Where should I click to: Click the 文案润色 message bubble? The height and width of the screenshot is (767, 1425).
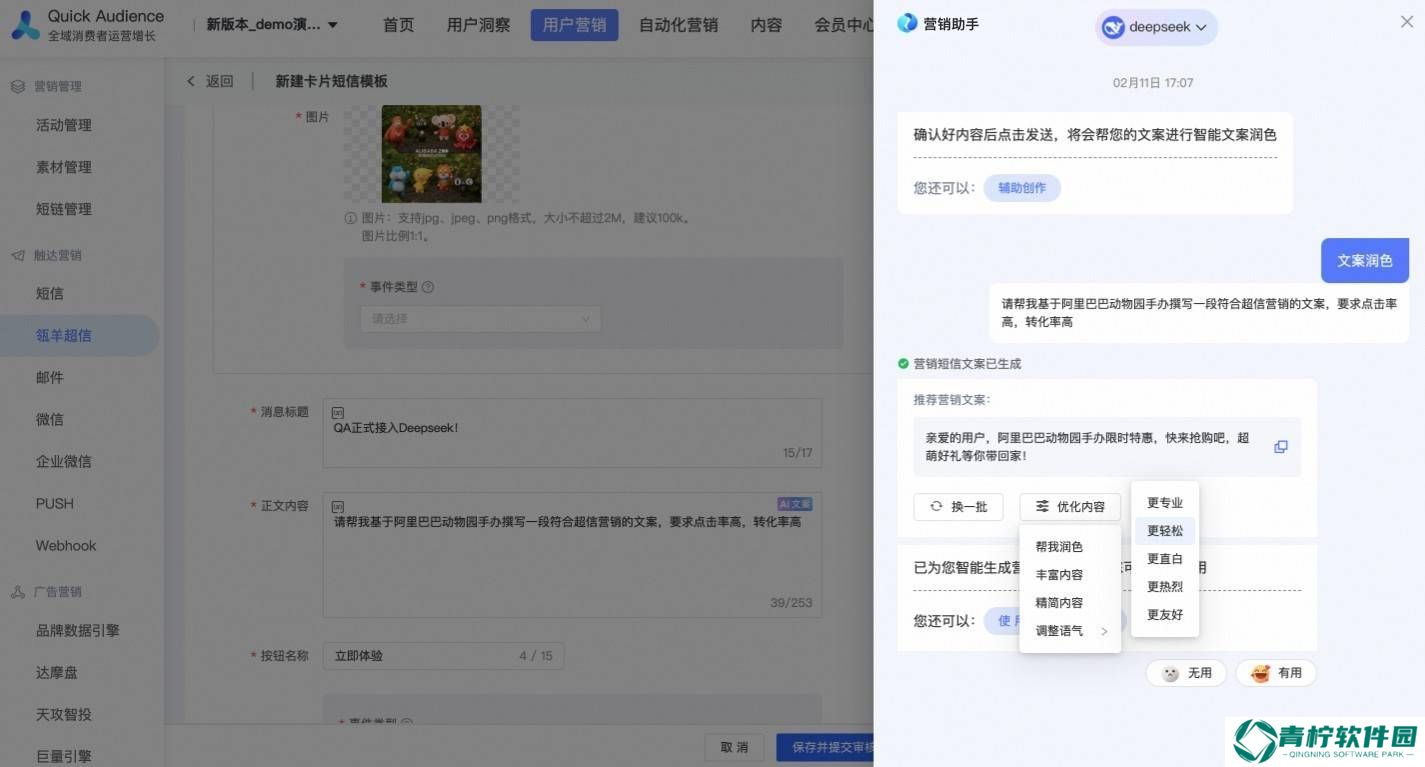click(1365, 260)
